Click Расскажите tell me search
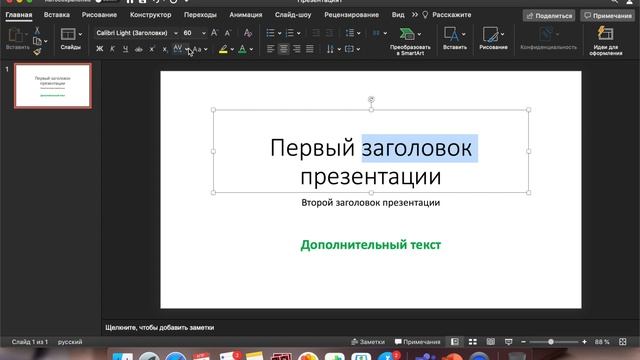Viewport: 640px width, 360px height. point(447,15)
